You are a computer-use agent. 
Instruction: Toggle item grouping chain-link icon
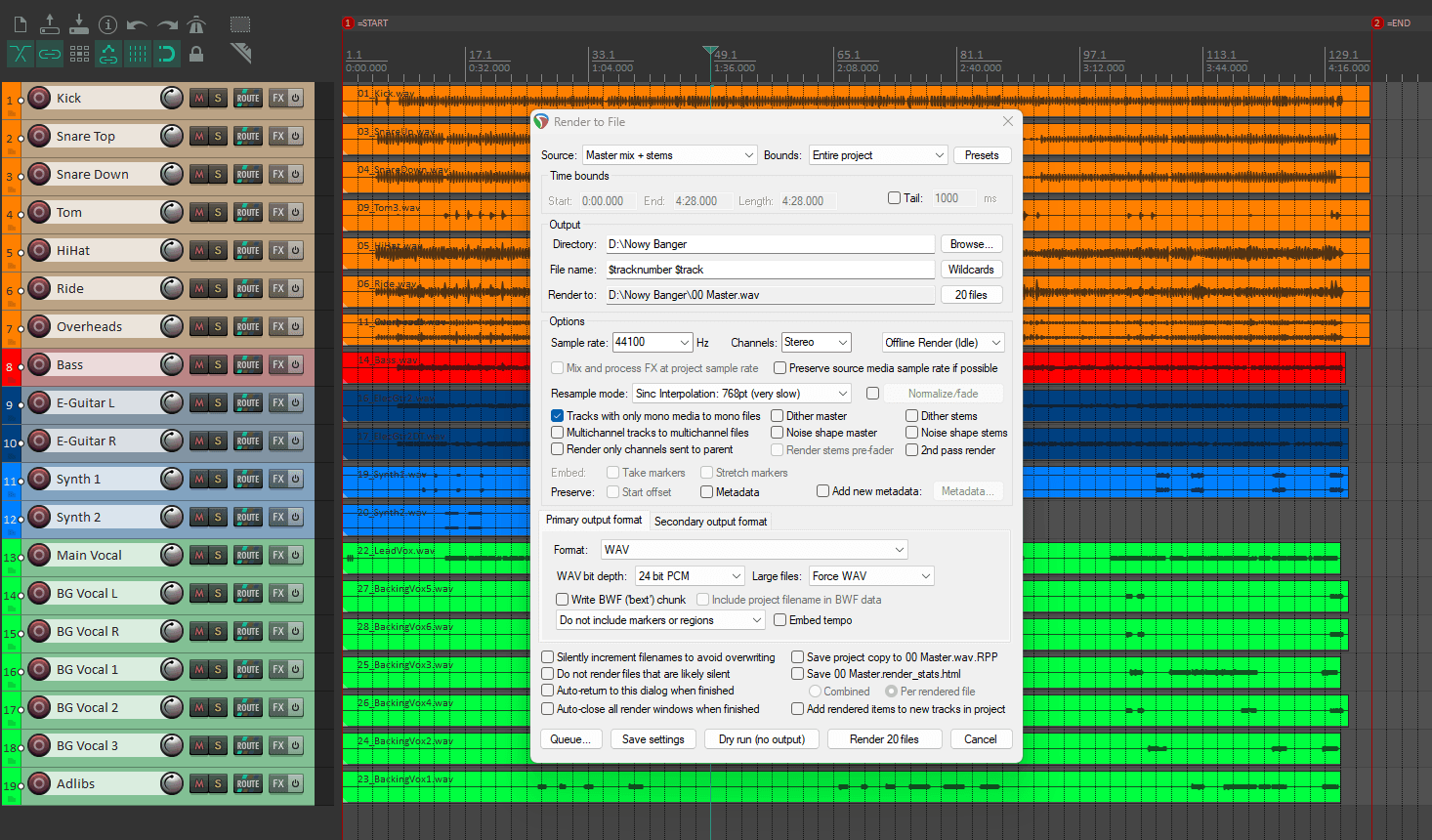(x=50, y=54)
